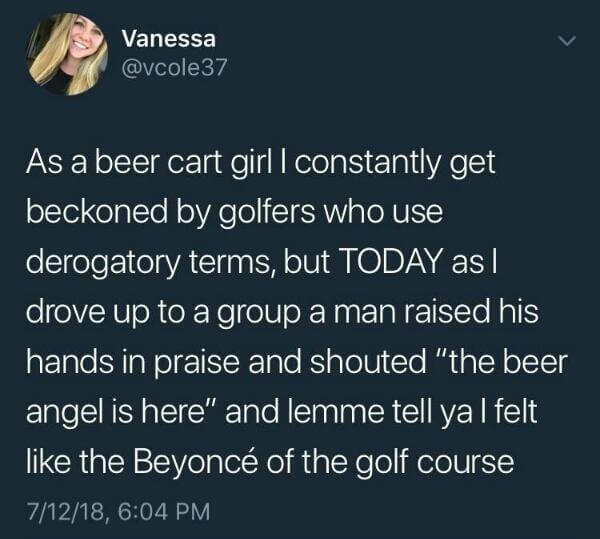This screenshot has width=600, height=539.
Task: Open Vanessa's profile picture
Action: click(67, 54)
